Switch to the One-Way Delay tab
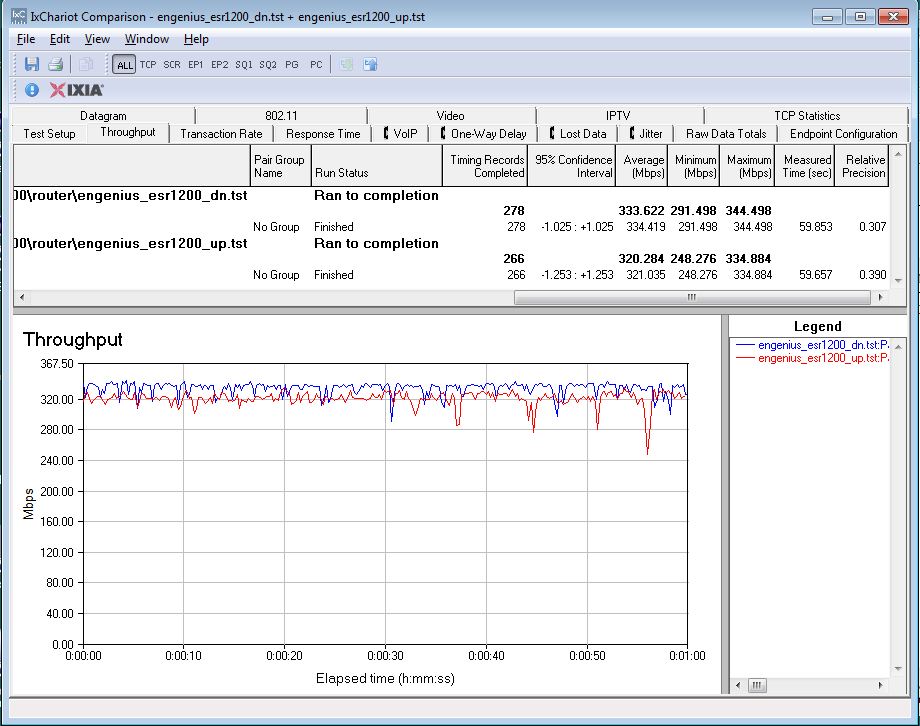Screen dimensions: 920x726 (483, 134)
